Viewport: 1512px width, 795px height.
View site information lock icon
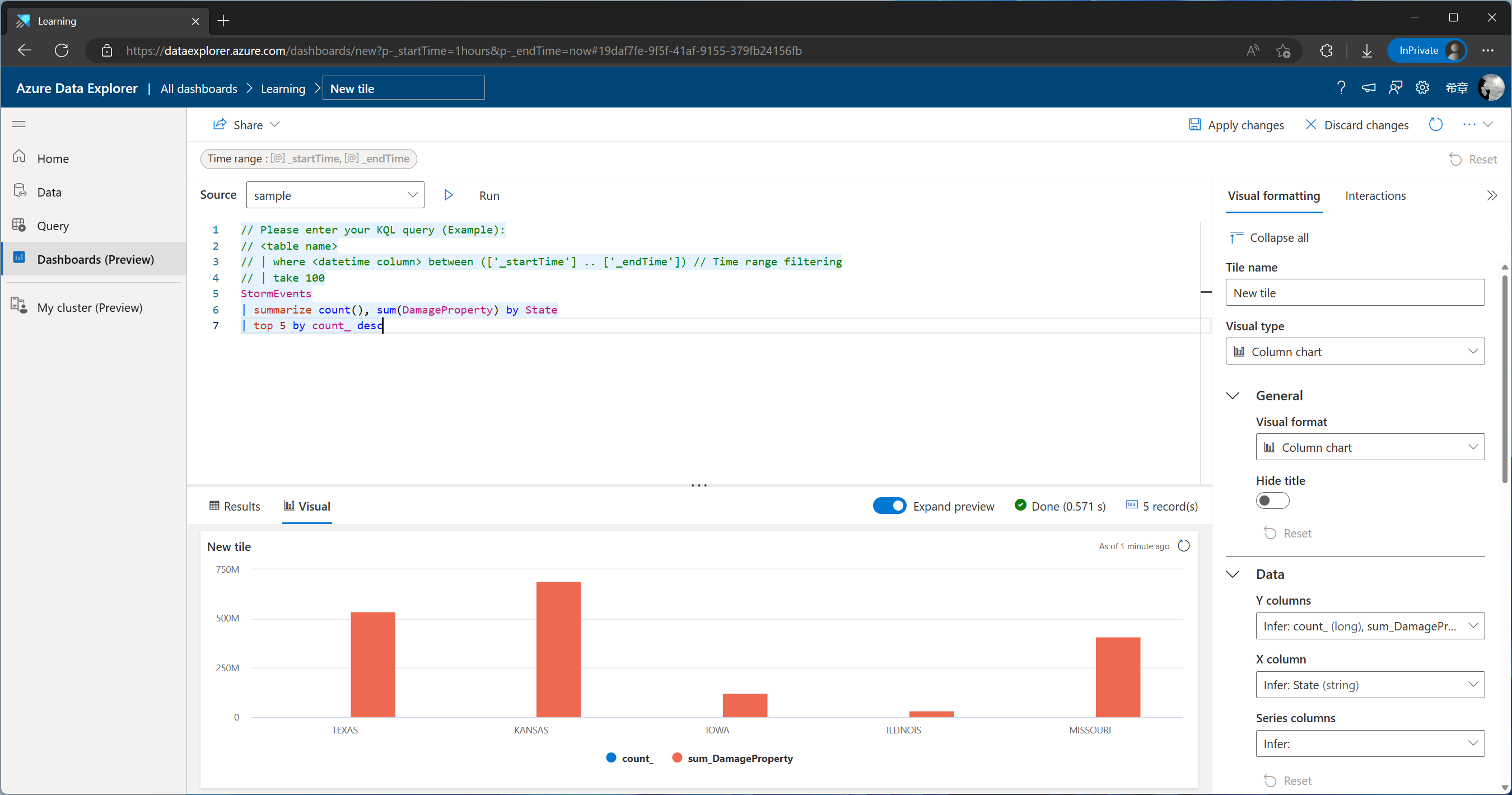pos(107,50)
